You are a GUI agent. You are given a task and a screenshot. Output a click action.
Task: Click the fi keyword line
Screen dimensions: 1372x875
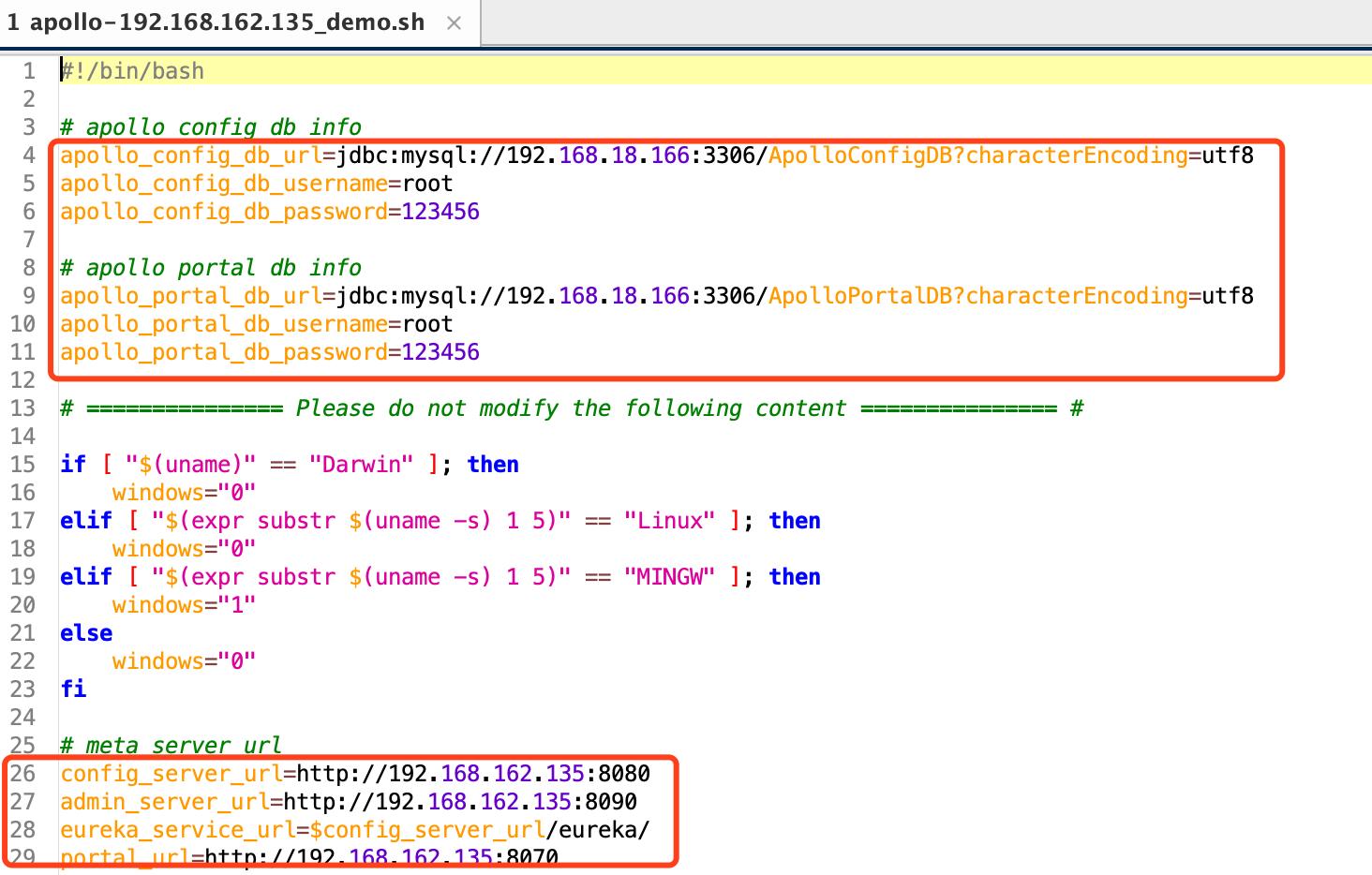click(x=73, y=690)
